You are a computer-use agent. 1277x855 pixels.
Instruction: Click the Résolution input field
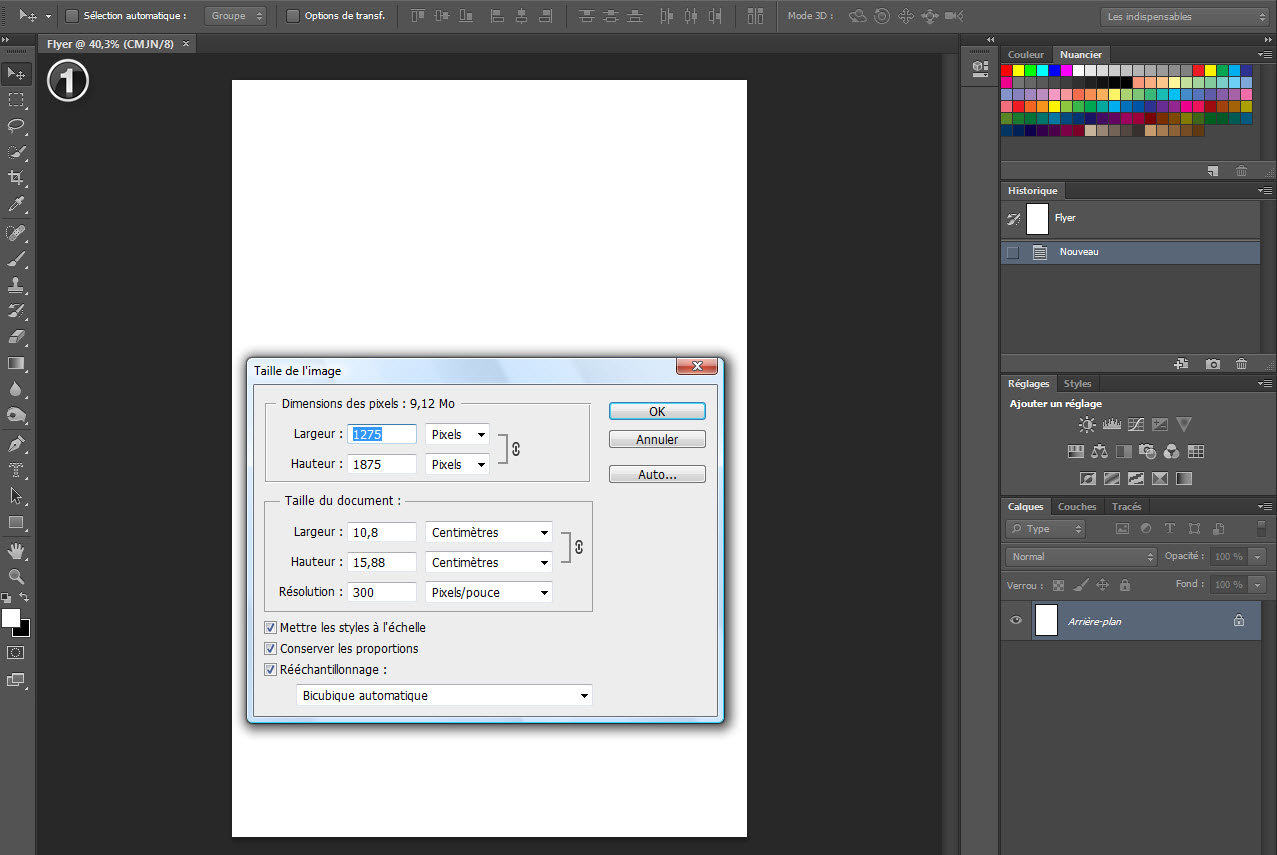click(x=381, y=592)
